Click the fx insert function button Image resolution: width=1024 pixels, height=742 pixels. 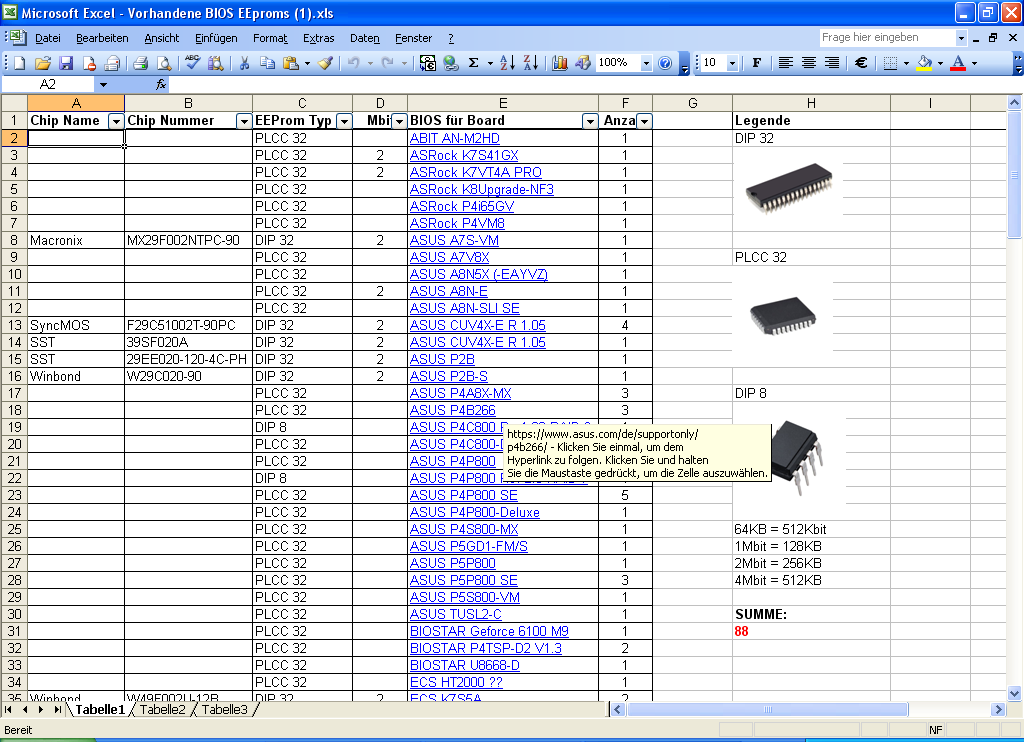coord(161,84)
